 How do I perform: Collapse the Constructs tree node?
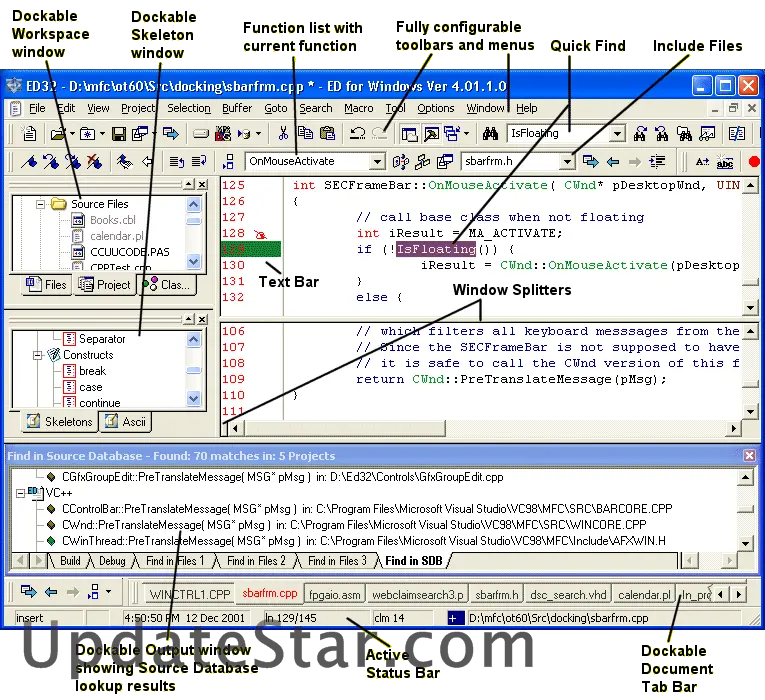pos(38,355)
